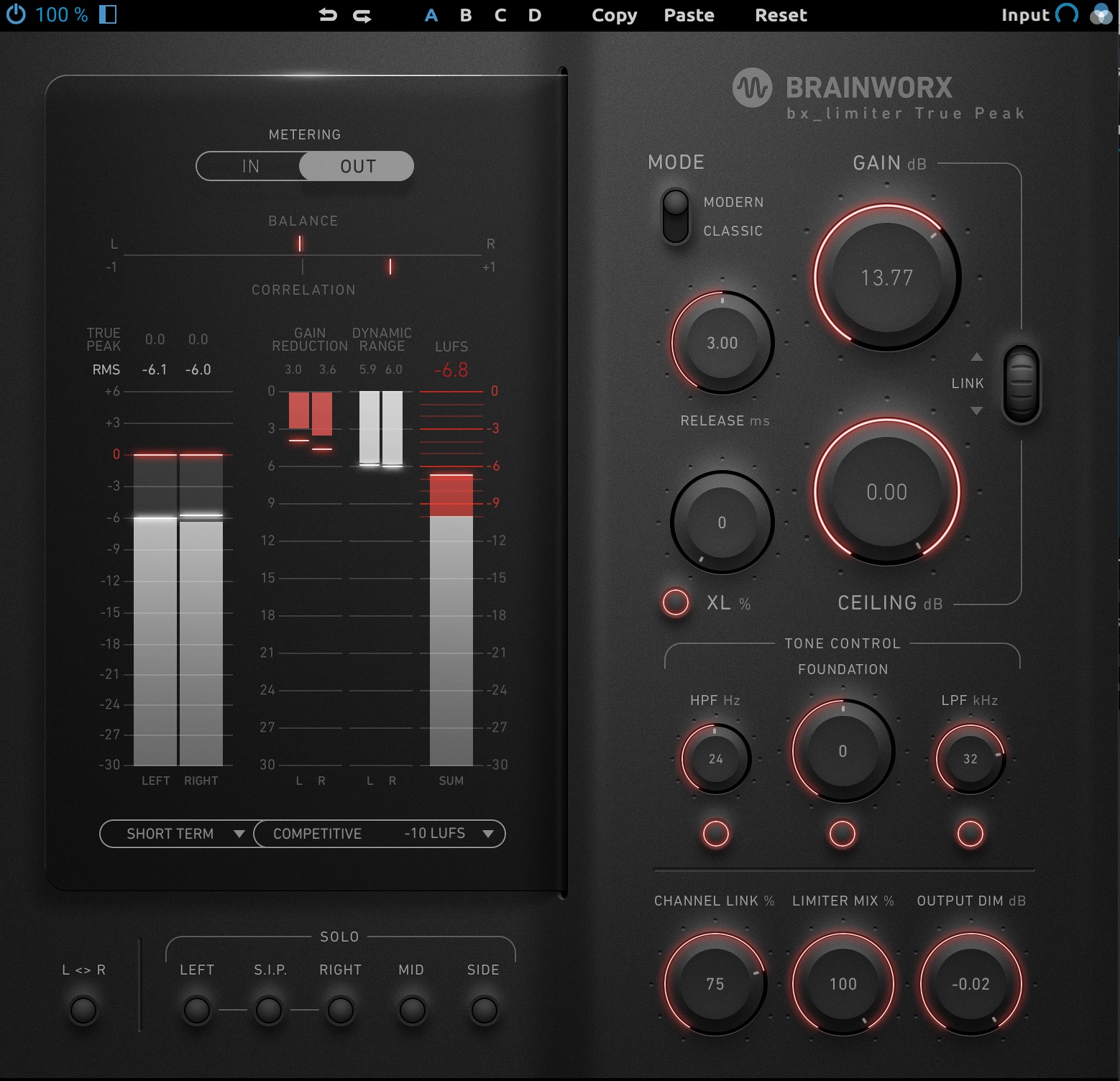The height and width of the screenshot is (1081, 1120).
Task: Click the LEFT level meter bar
Action: point(155,609)
